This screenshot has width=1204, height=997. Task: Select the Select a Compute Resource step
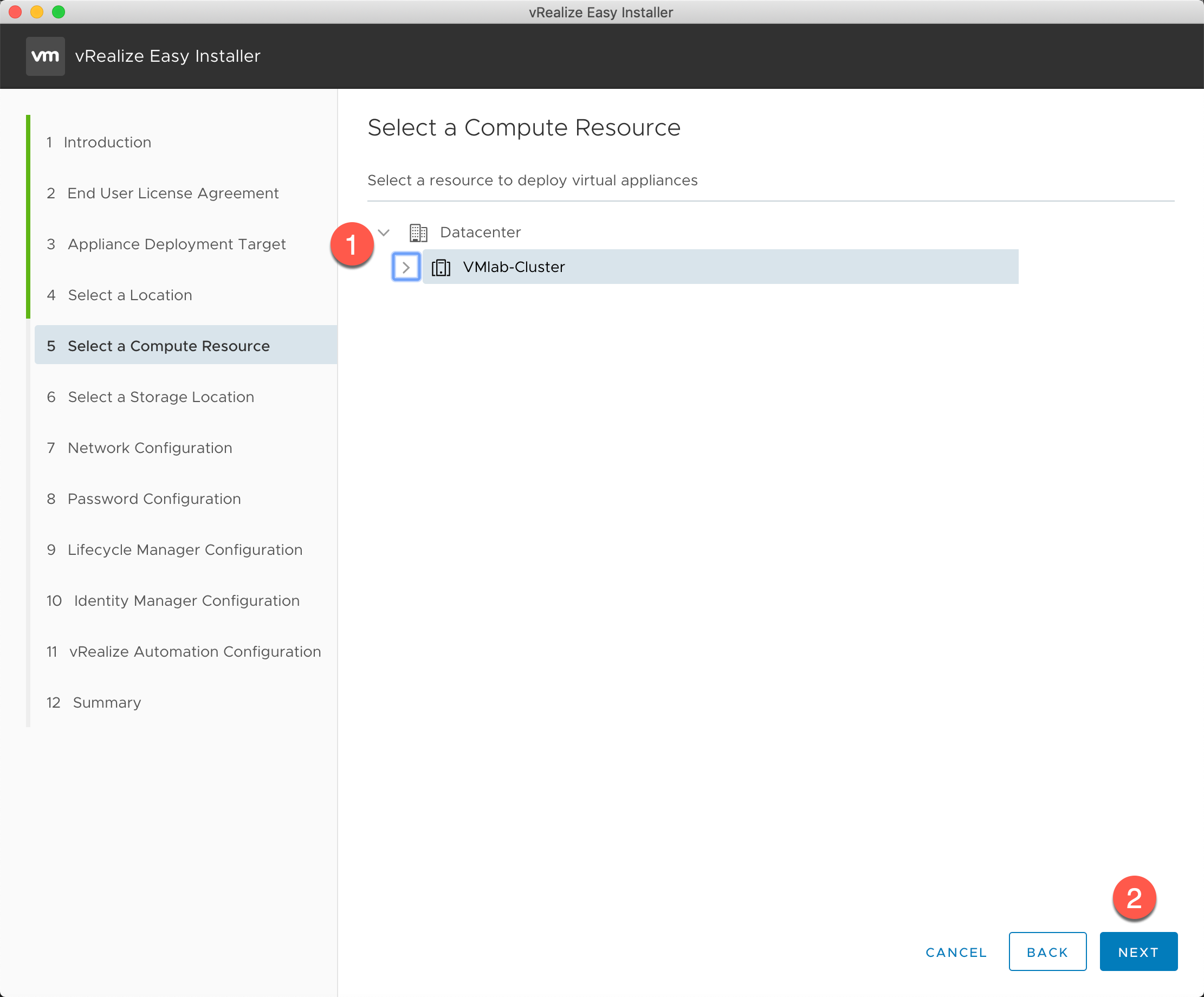tap(186, 346)
